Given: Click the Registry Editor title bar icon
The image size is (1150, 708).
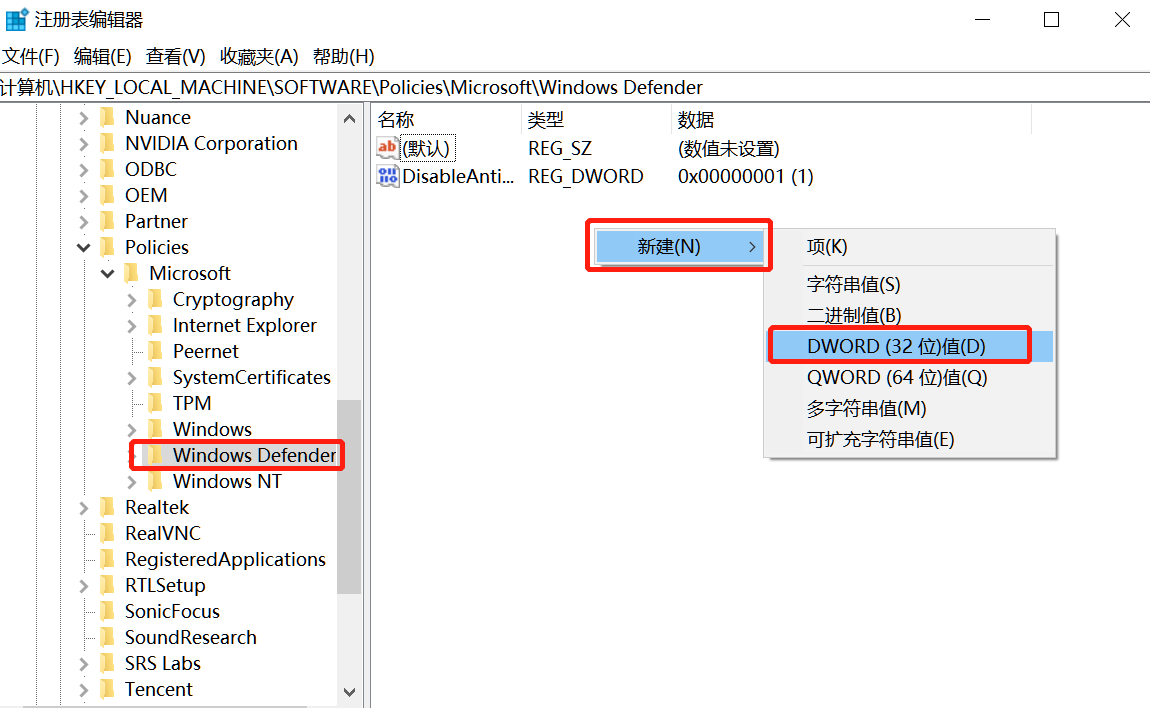Looking at the screenshot, I should 17,18.
